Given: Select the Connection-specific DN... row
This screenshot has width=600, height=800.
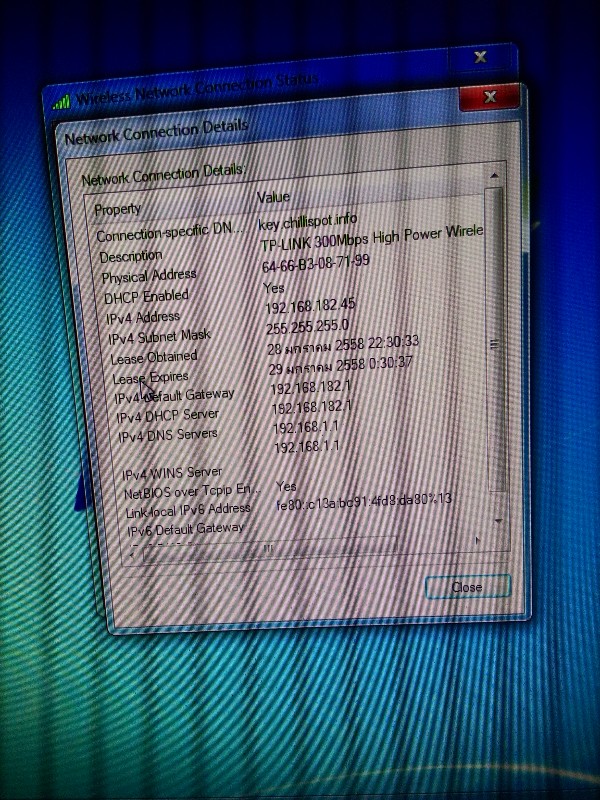Looking at the screenshot, I should click(170, 233).
